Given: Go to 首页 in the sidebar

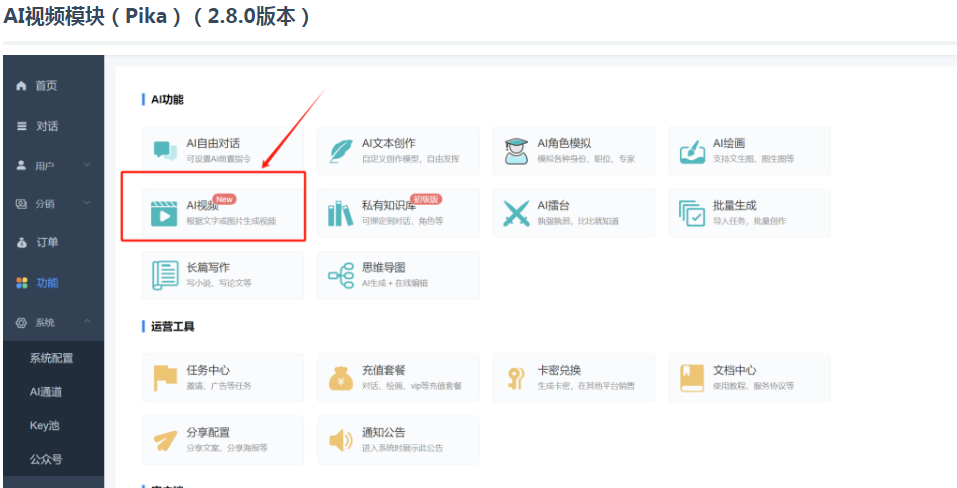Looking at the screenshot, I should point(46,86).
